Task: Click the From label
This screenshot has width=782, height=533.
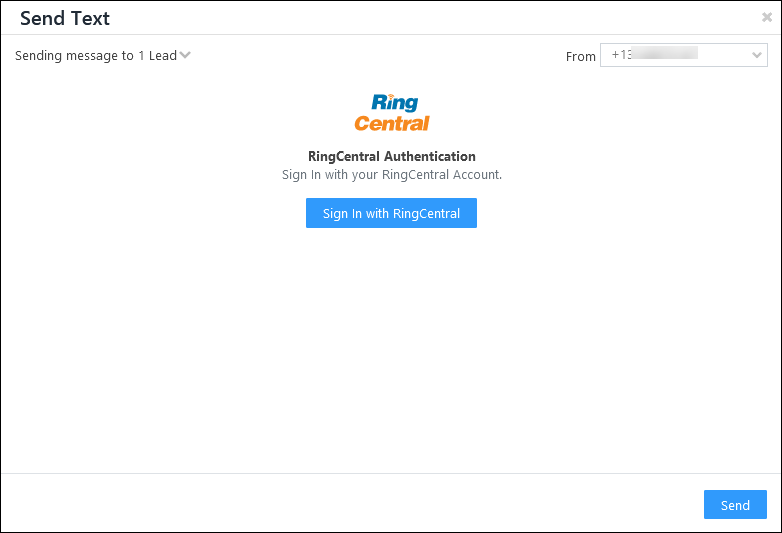Action: pos(581,56)
